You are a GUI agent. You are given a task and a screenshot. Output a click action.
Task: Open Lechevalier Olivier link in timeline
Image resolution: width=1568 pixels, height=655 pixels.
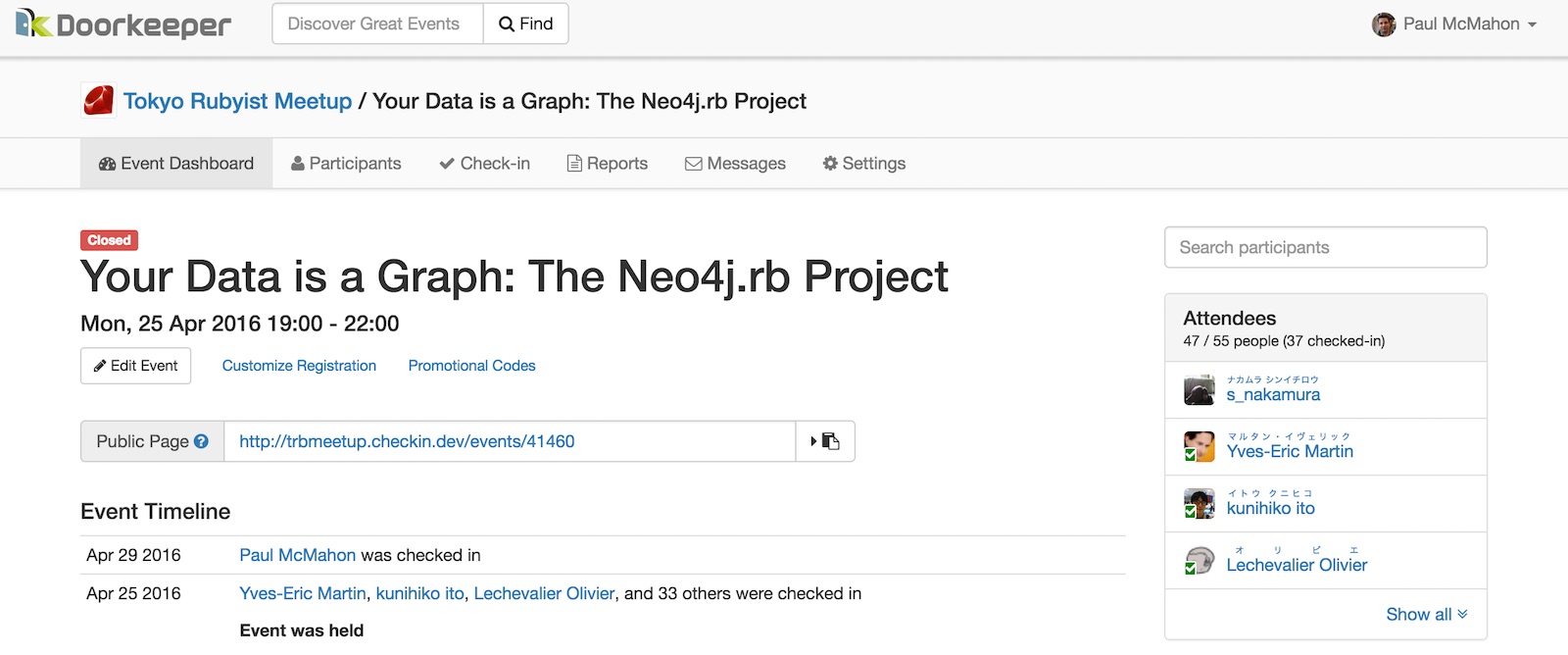tap(544, 593)
